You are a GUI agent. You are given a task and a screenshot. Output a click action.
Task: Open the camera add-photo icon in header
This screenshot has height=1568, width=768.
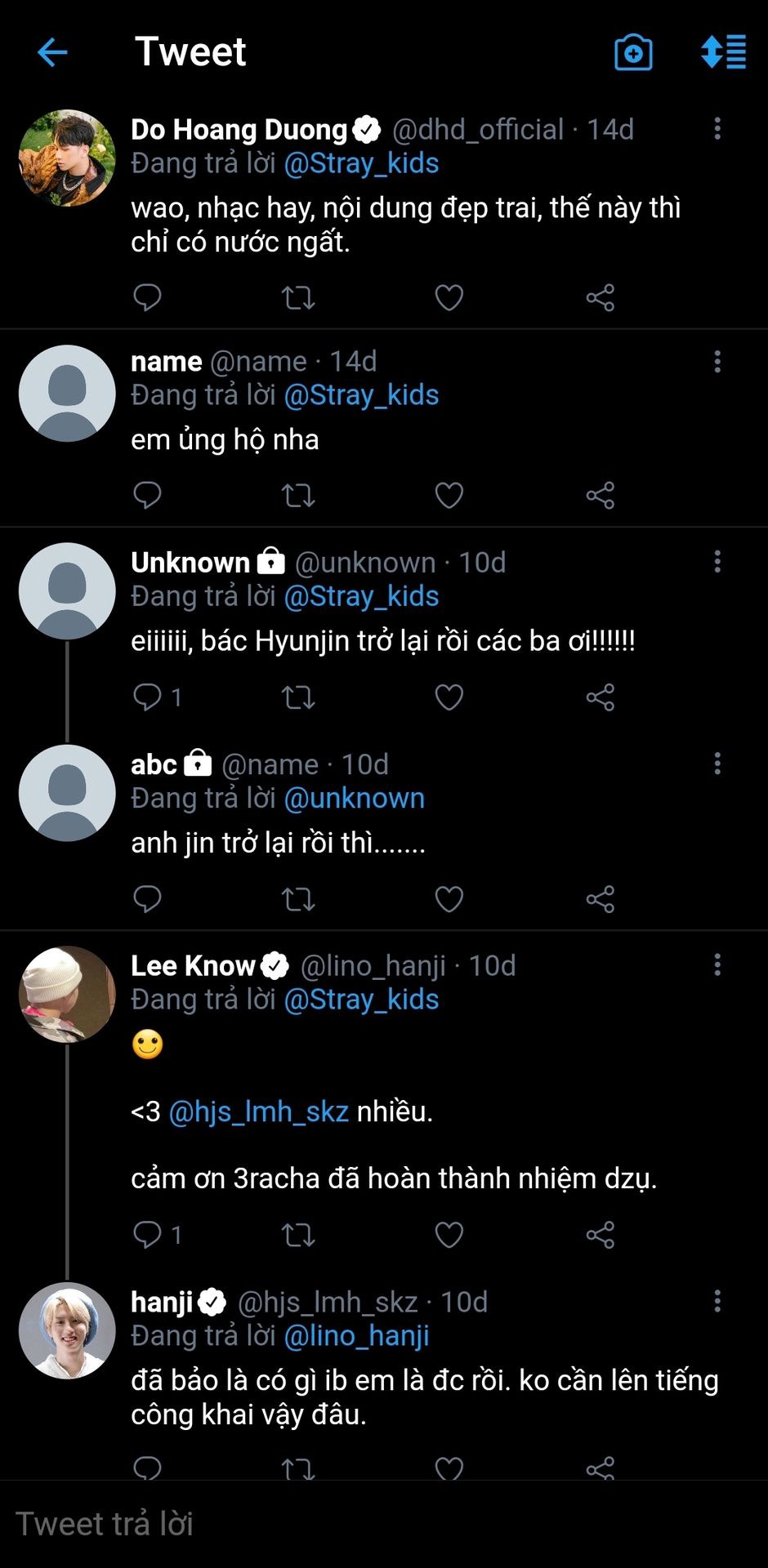[633, 53]
